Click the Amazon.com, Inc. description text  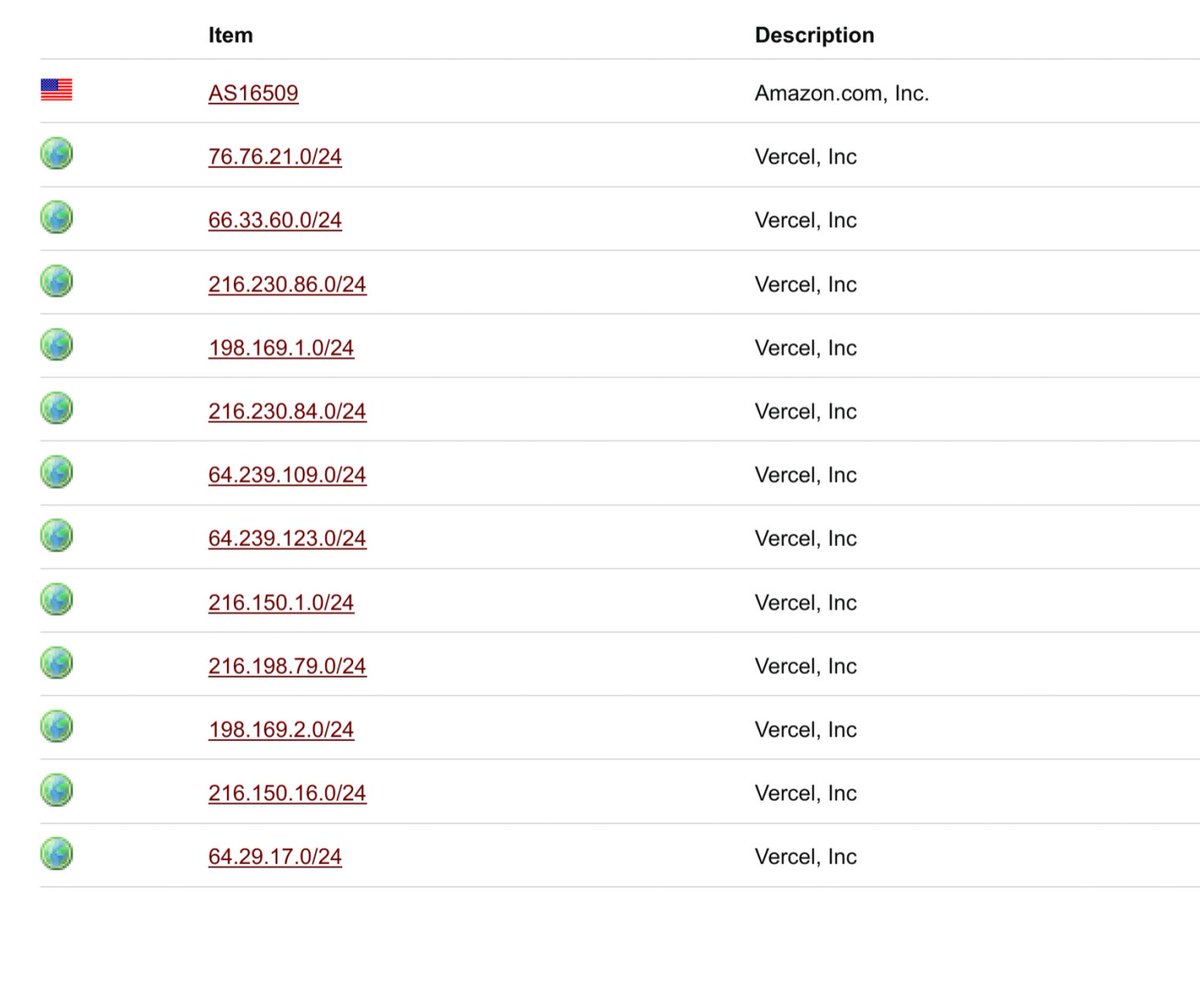842,94
